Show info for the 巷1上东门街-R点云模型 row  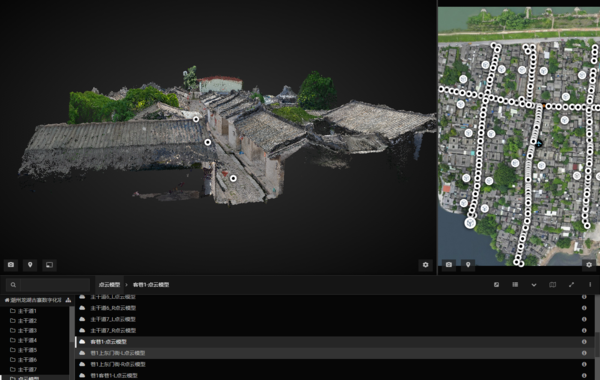click(584, 364)
